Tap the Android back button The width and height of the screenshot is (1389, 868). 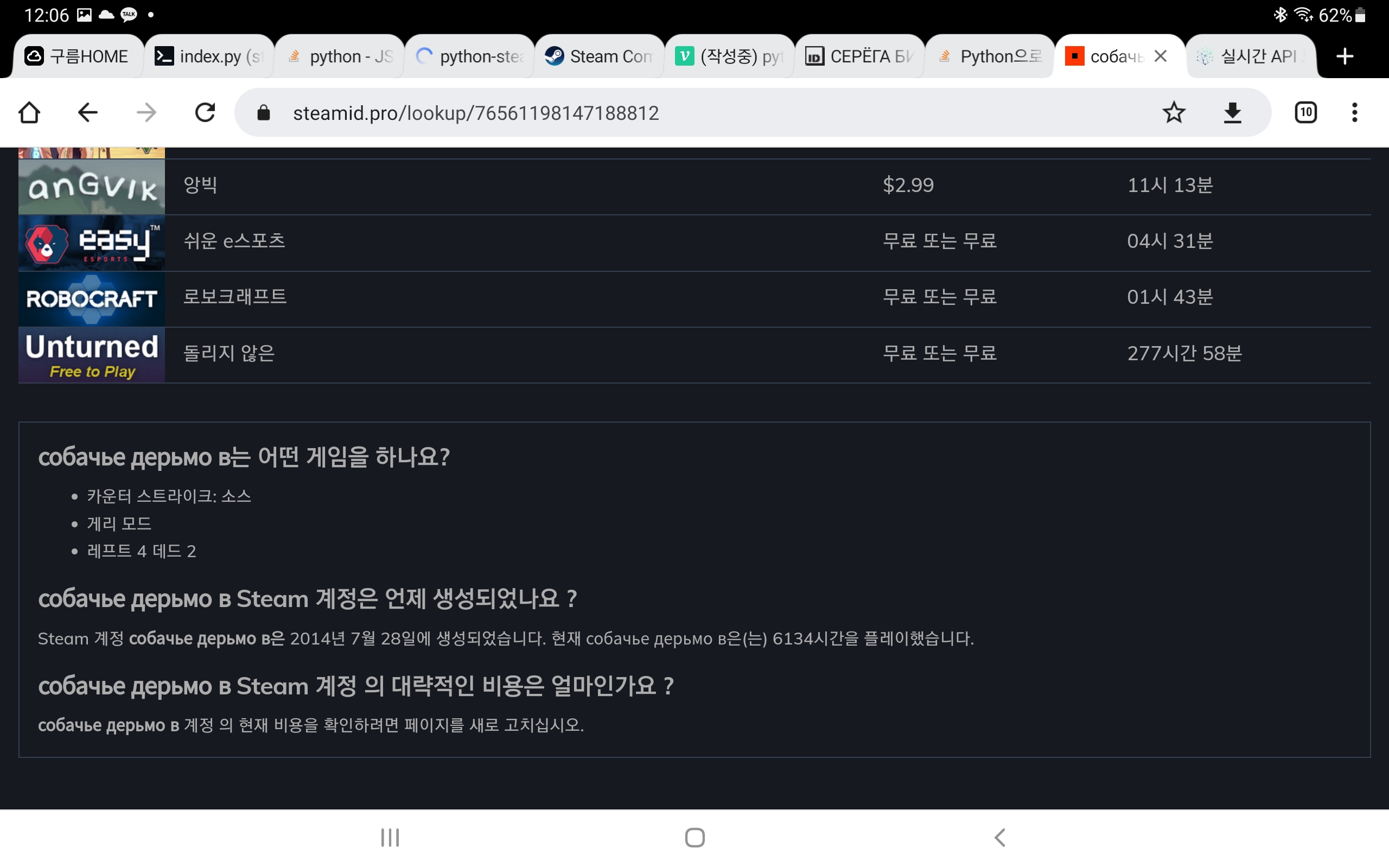point(999,838)
